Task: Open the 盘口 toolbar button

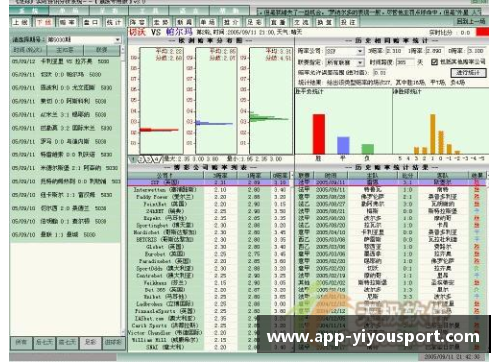Action: click(91, 22)
